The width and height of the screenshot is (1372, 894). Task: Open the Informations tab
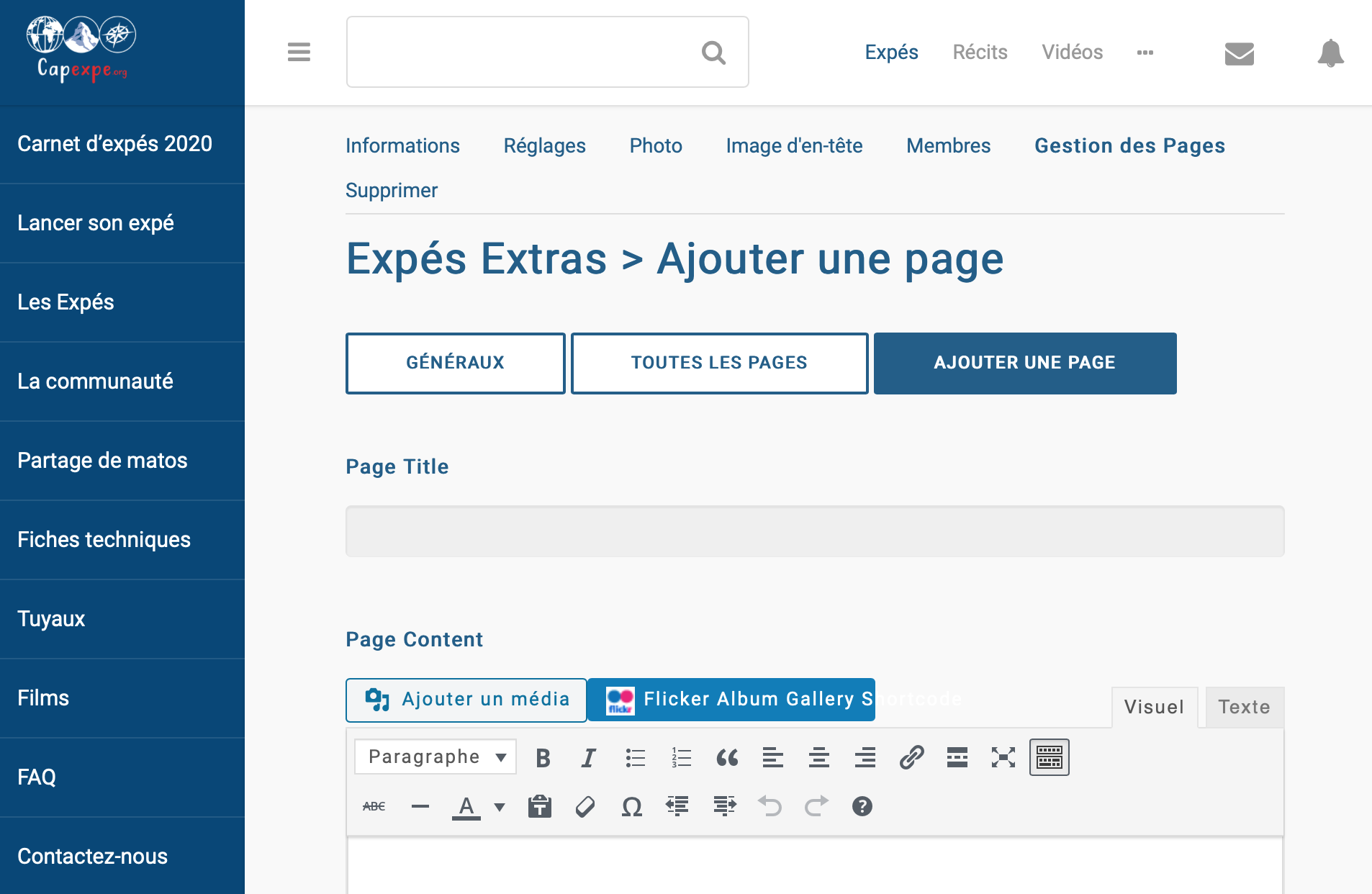(x=402, y=145)
